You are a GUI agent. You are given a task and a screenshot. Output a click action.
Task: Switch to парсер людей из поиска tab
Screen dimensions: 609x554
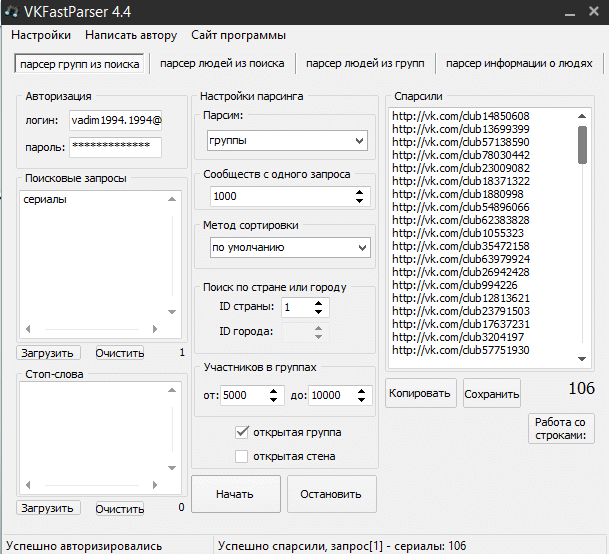coord(222,63)
